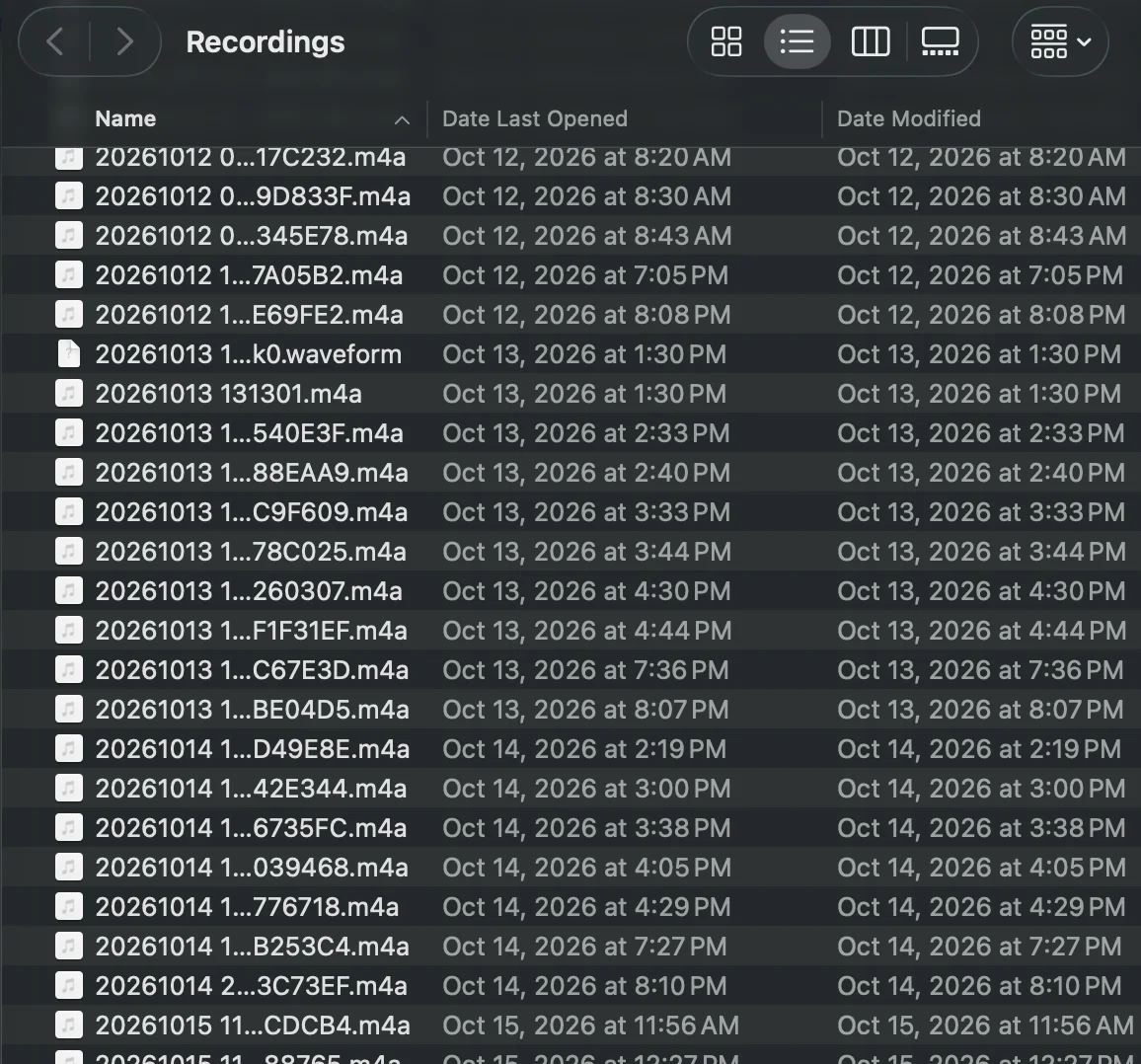Select file name 20261013 1...78C025.m4a

click(251, 552)
